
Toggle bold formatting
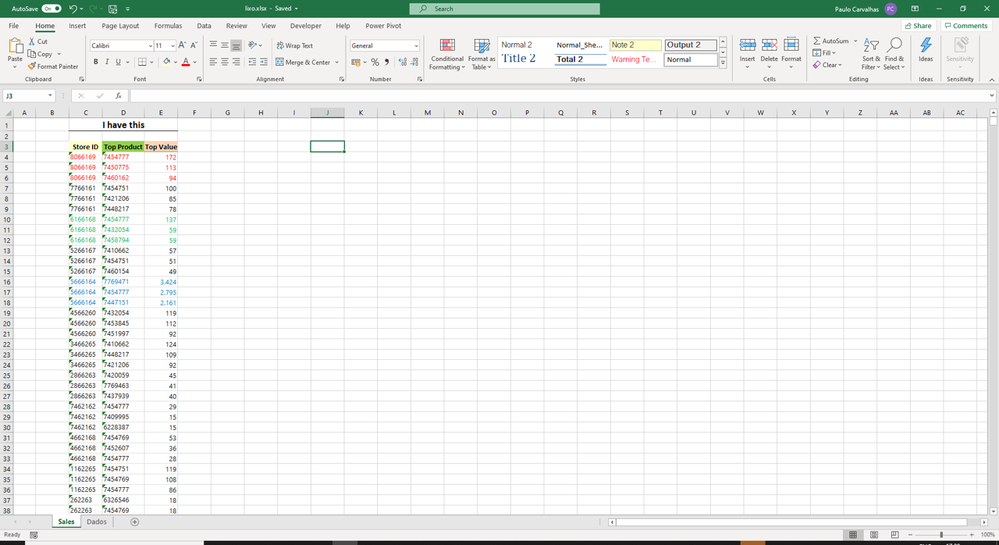tap(96, 62)
